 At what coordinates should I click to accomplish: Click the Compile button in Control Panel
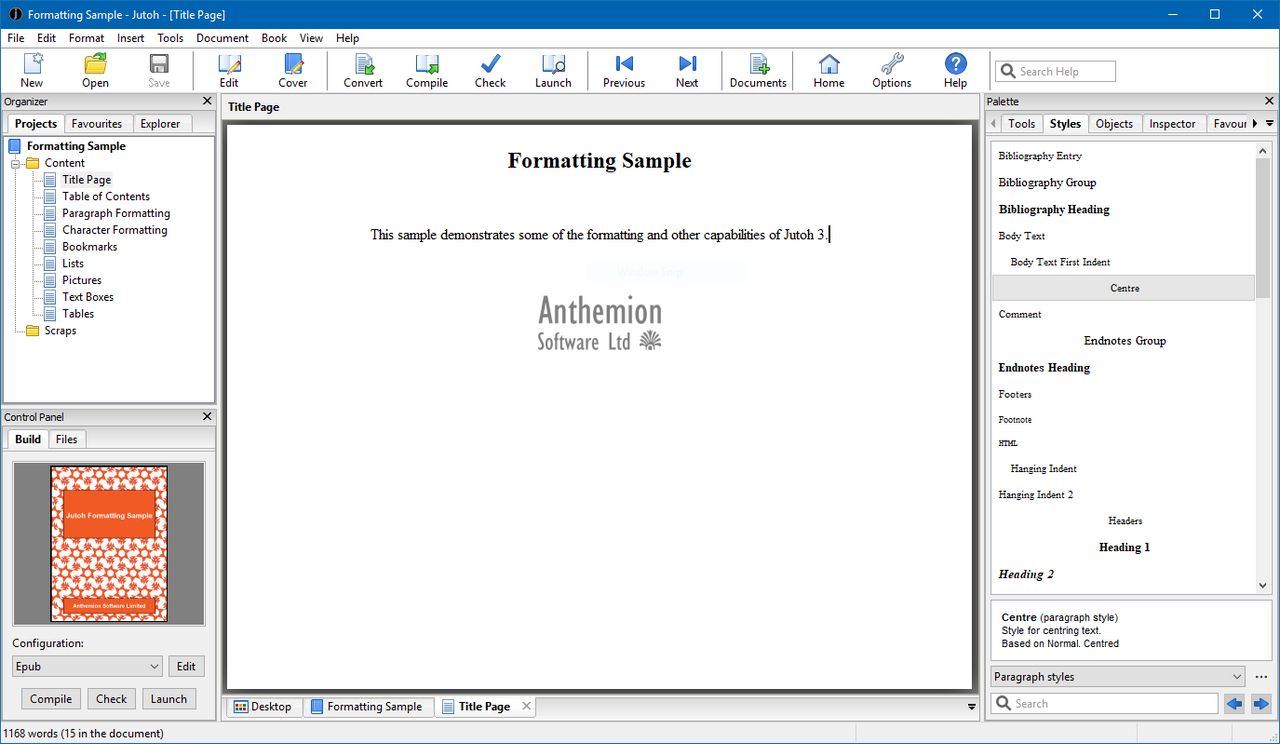pyautogui.click(x=51, y=699)
